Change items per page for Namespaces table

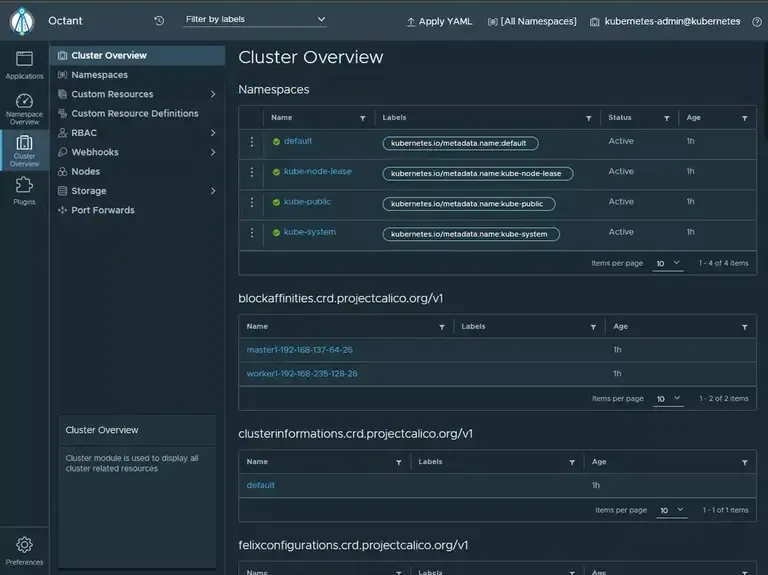[x=668, y=264]
